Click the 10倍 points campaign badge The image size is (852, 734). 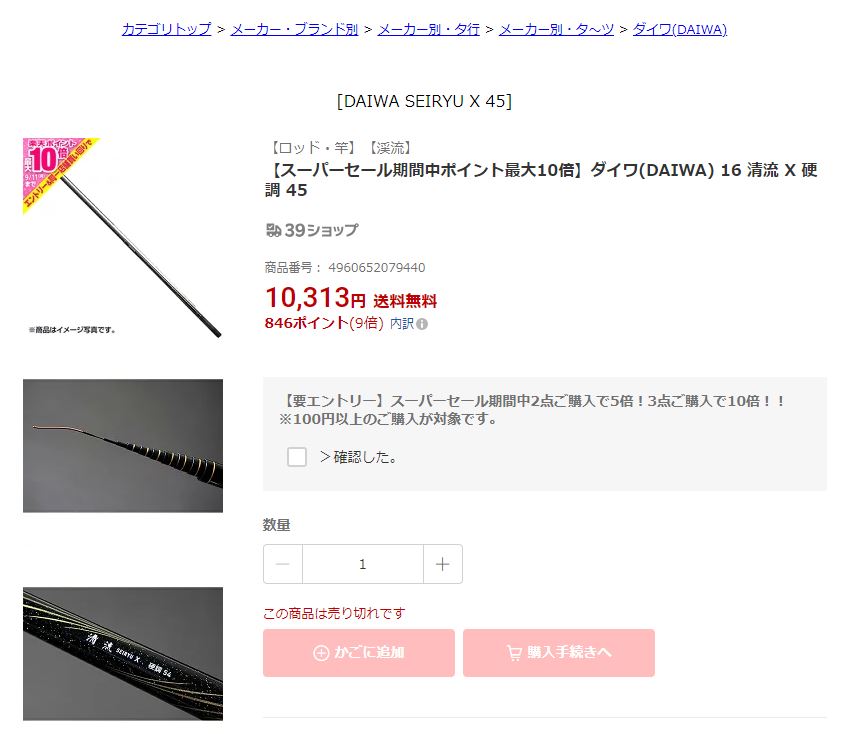(x=61, y=174)
